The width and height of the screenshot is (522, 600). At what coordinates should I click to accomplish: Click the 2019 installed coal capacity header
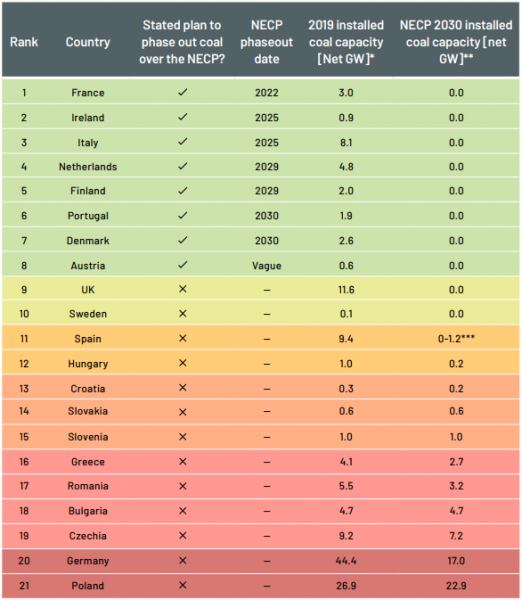(x=346, y=42)
